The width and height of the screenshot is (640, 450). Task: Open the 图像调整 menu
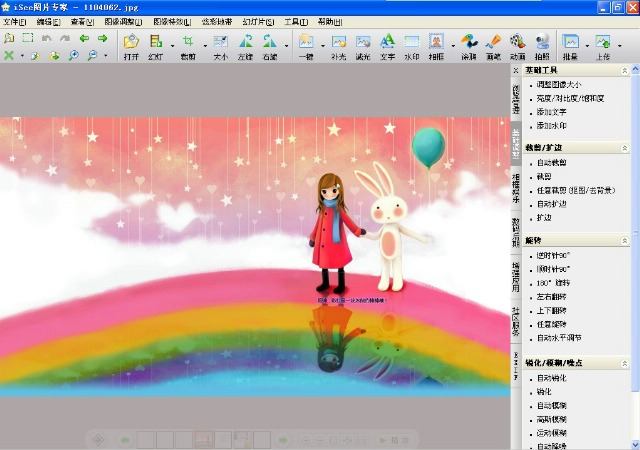pyautogui.click(x=123, y=22)
